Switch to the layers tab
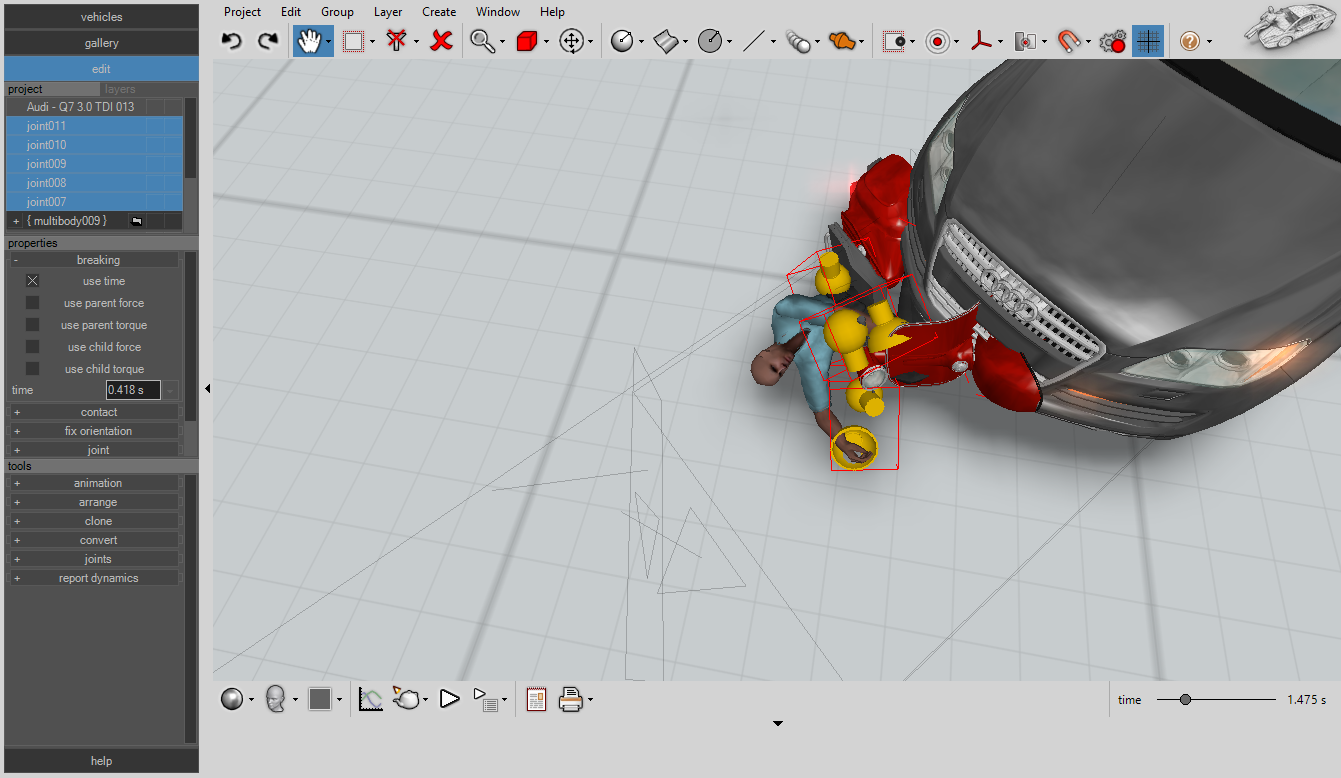This screenshot has width=1341, height=778. [x=120, y=89]
